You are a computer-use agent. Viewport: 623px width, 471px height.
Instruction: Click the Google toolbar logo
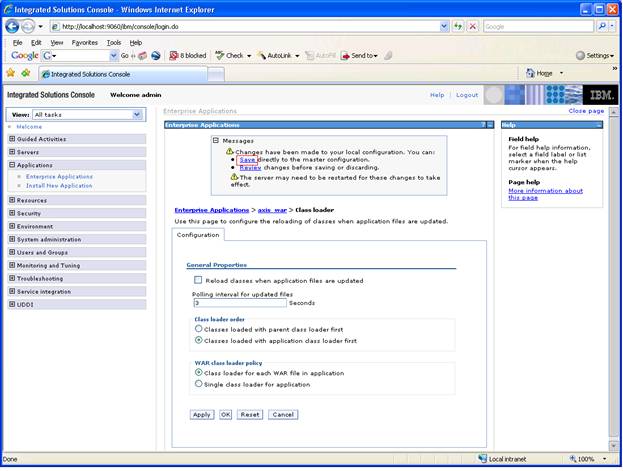pos(24,56)
